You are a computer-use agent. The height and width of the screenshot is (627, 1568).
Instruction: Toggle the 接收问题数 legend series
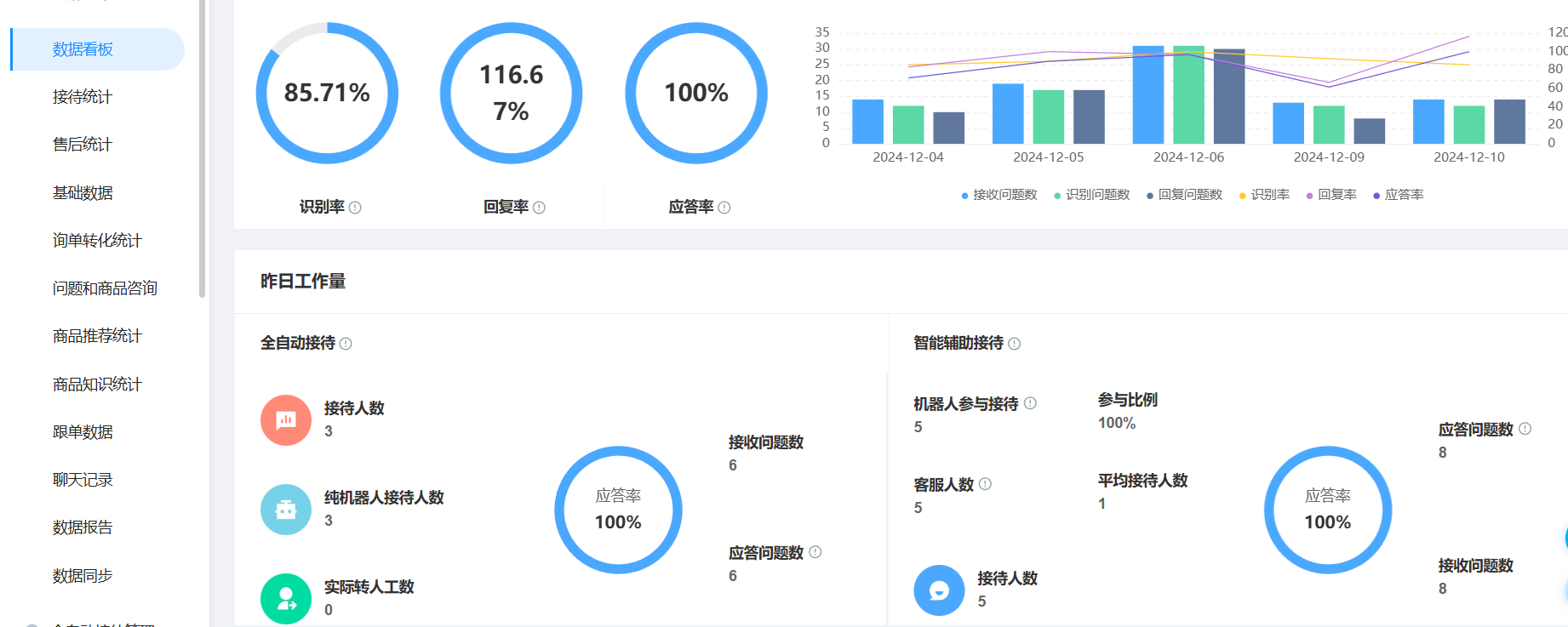click(x=999, y=195)
